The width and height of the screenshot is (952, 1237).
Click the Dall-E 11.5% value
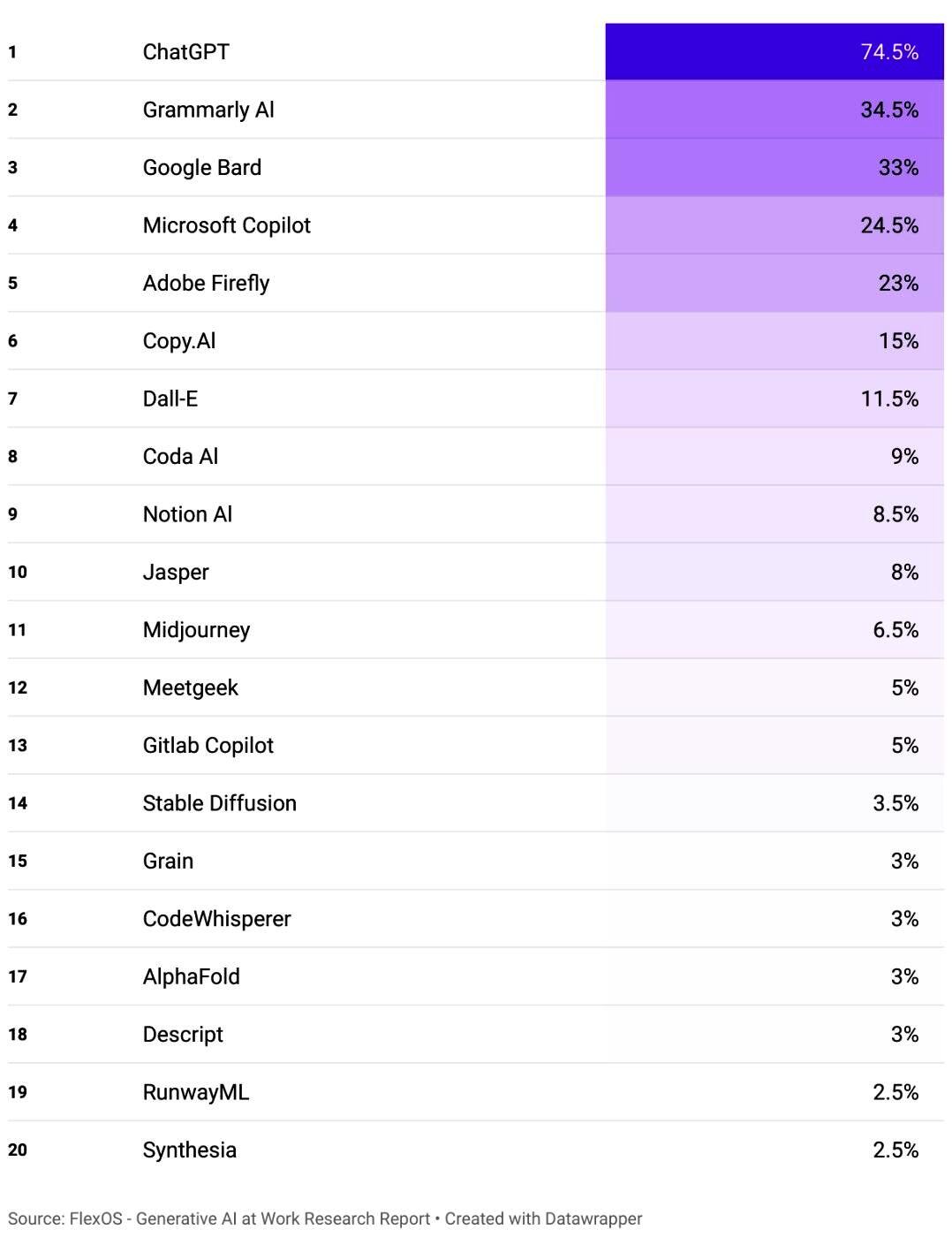(x=889, y=399)
